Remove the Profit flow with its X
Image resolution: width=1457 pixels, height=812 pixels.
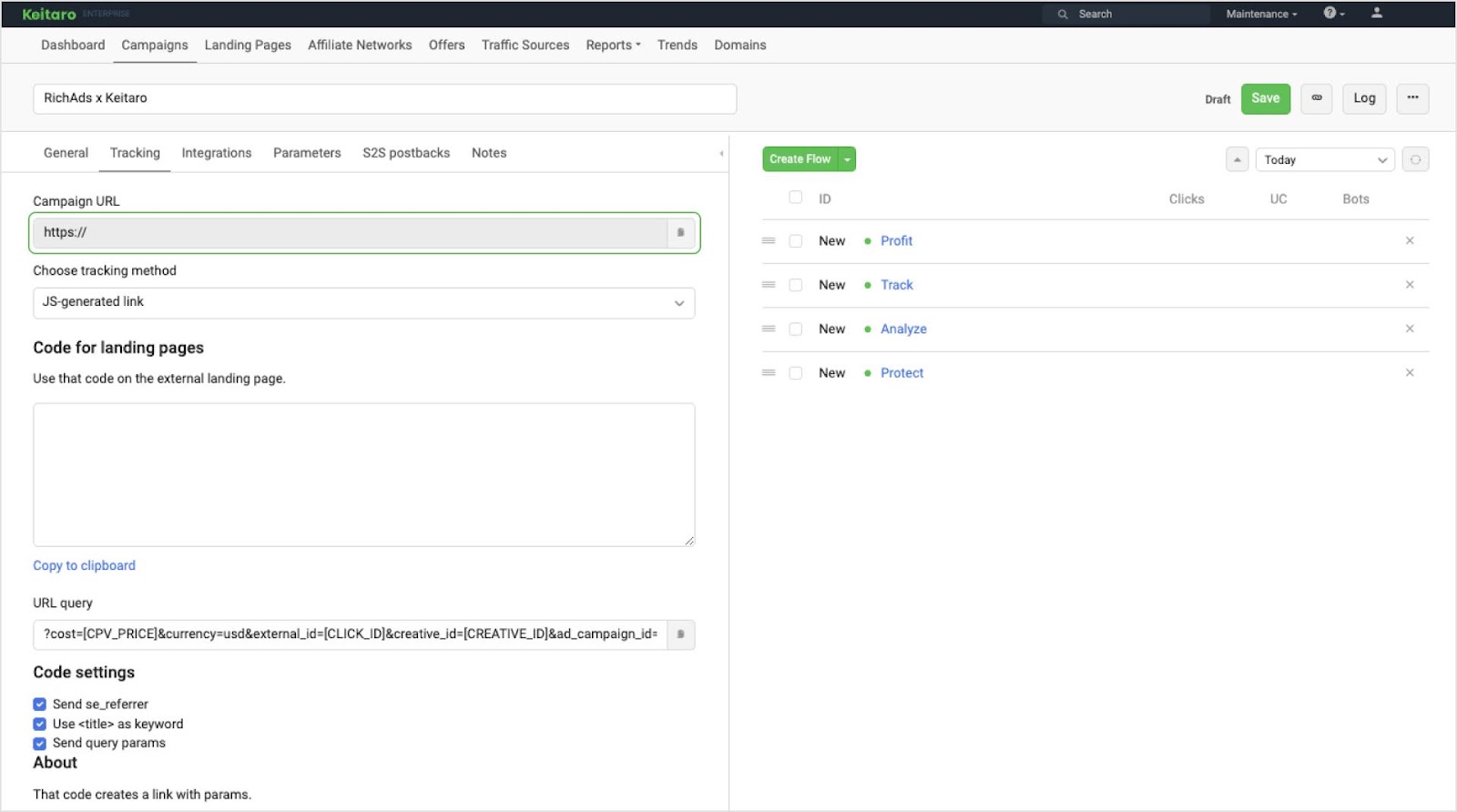click(1409, 241)
